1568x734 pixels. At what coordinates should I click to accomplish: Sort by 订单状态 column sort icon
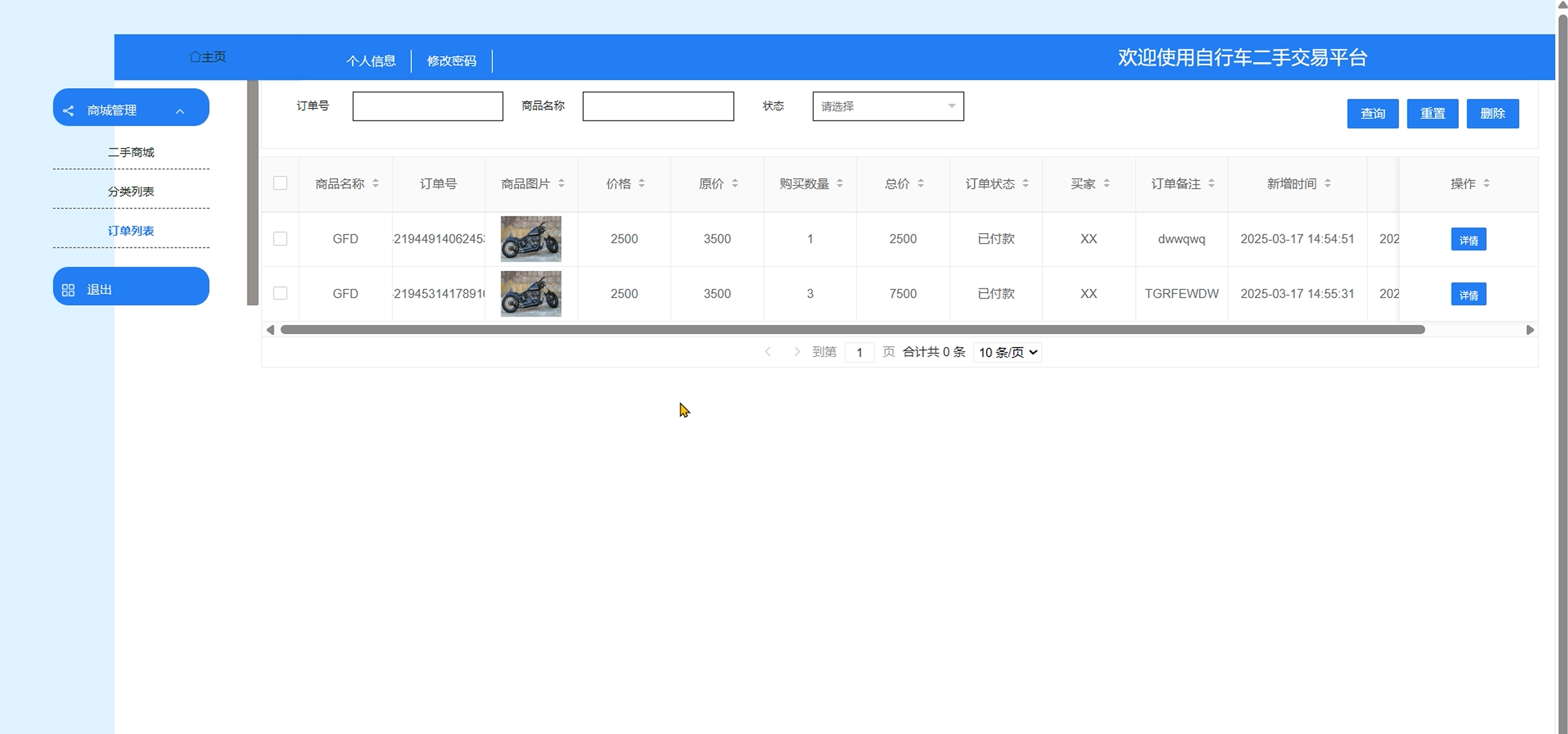[x=1026, y=183]
